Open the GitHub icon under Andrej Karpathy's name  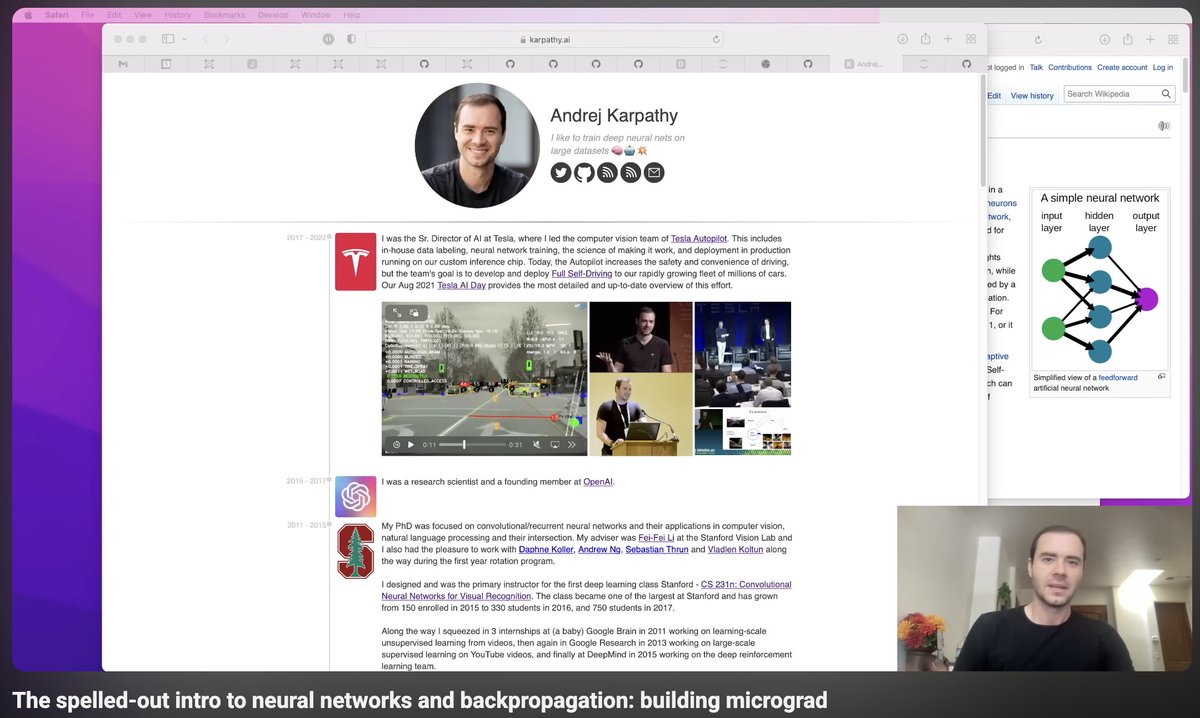pos(584,173)
